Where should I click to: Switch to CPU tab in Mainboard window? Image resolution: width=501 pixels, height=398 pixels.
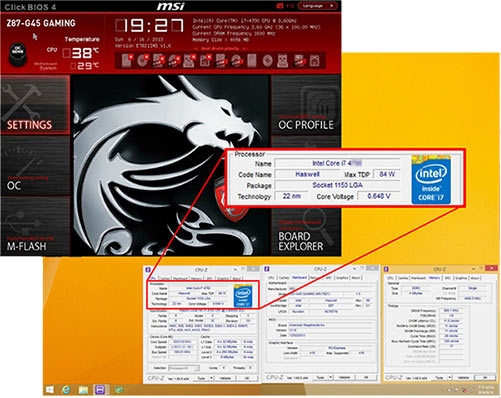coord(271,278)
